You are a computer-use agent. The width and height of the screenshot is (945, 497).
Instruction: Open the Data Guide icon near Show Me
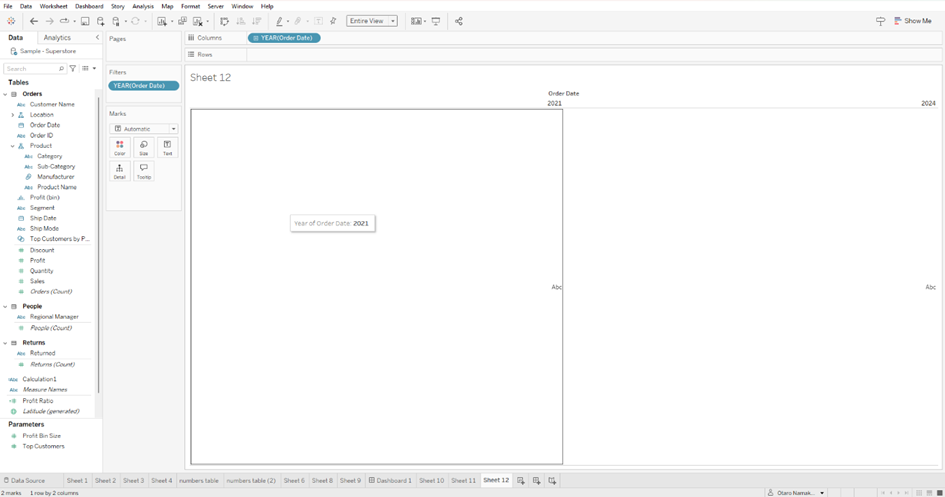[x=881, y=21]
